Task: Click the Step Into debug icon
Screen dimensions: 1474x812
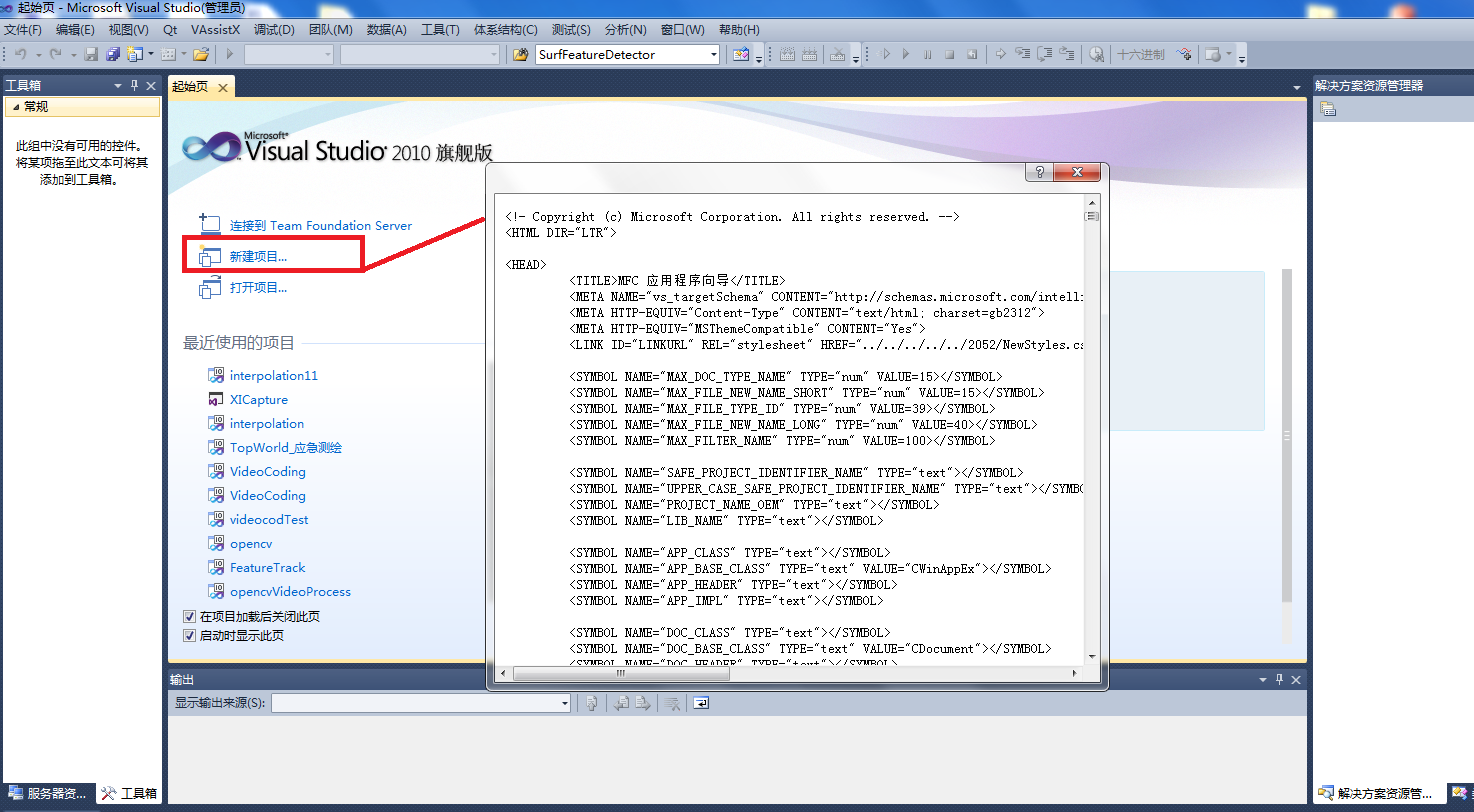Action: (x=1023, y=54)
